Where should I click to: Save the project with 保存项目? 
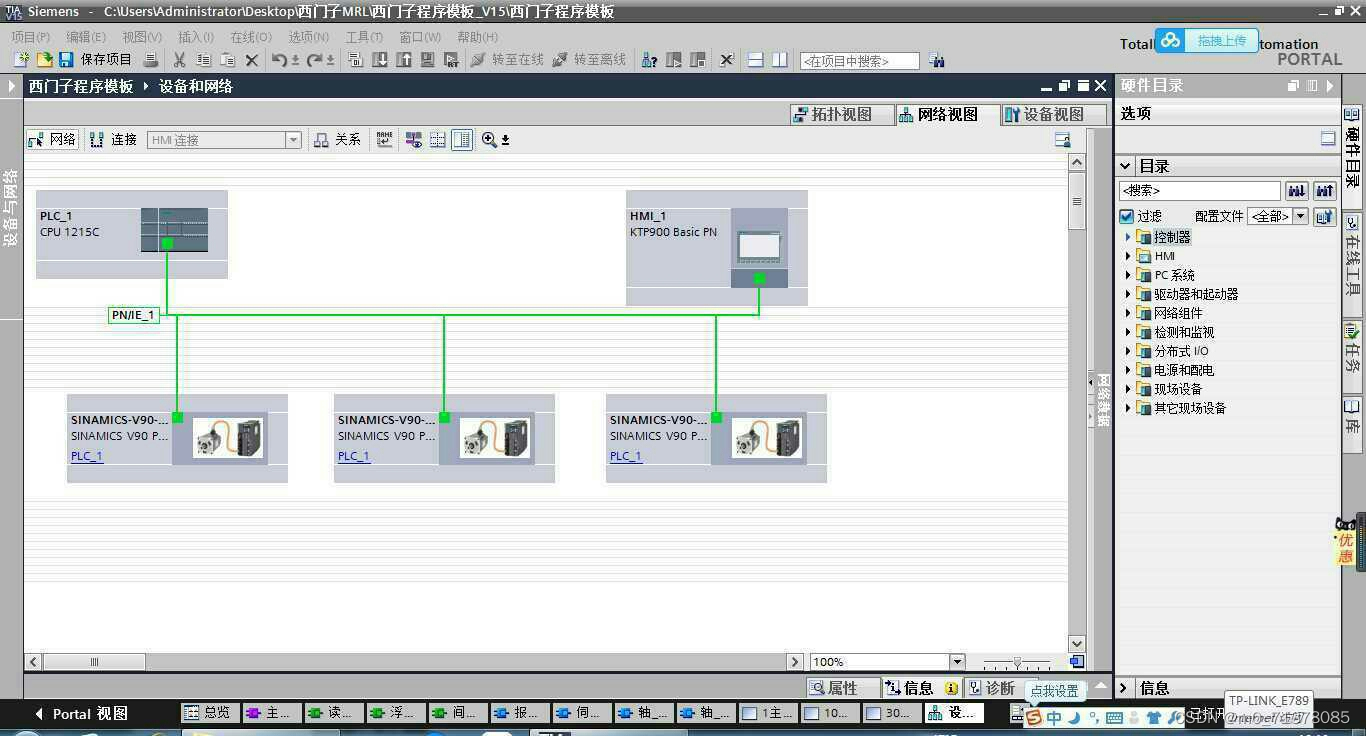(x=96, y=60)
